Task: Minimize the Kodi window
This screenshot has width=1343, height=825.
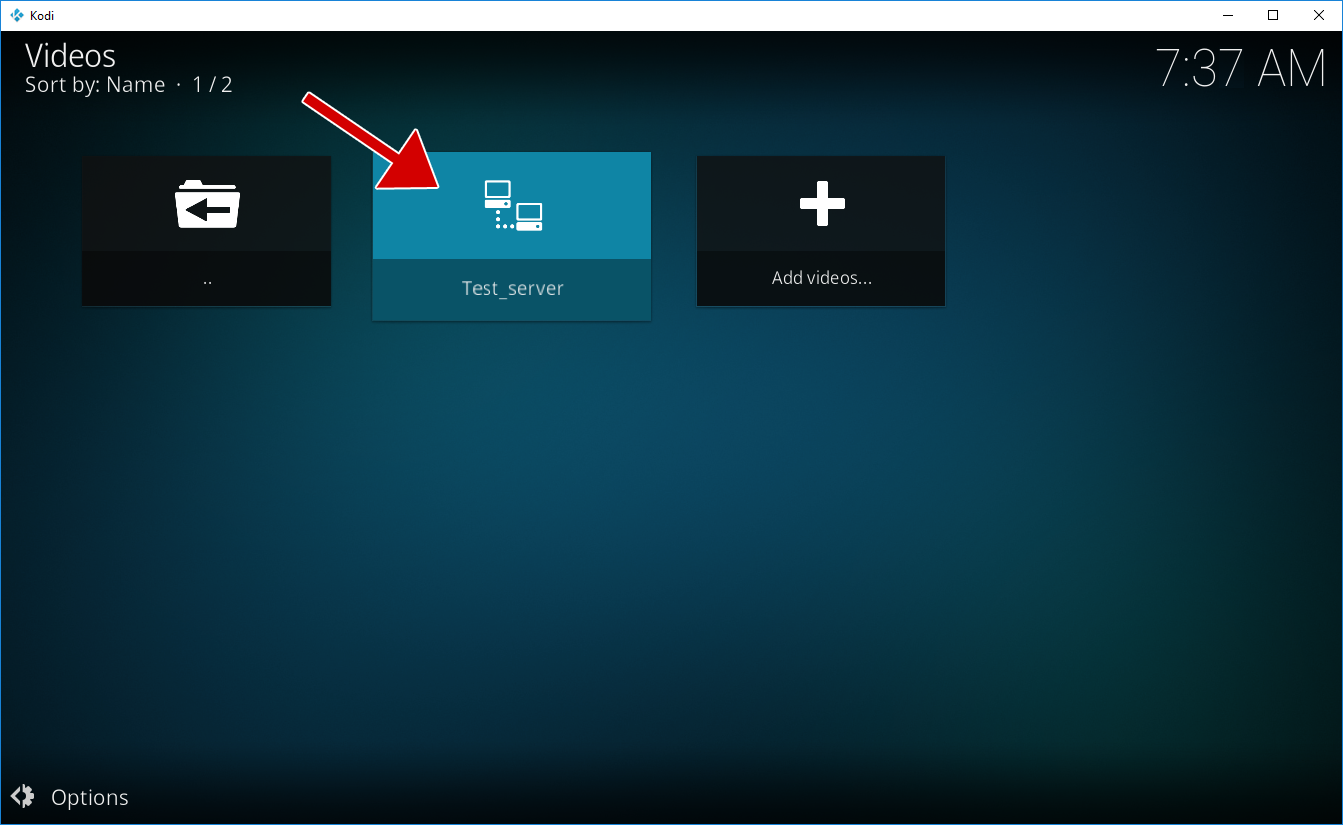Action: pyautogui.click(x=1227, y=15)
